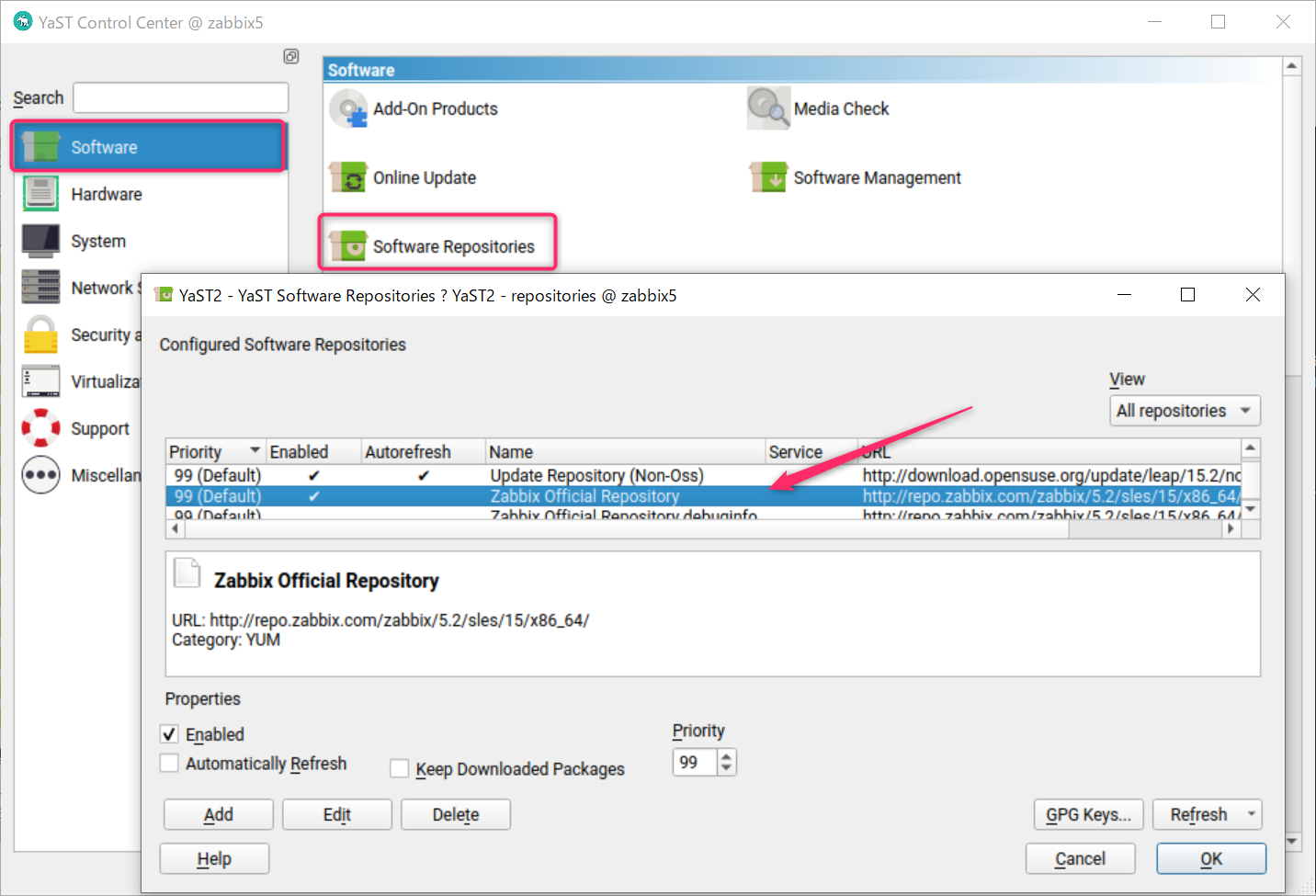Open the GPG Keys dialog button
The image size is (1316, 896).
pyautogui.click(x=1089, y=814)
